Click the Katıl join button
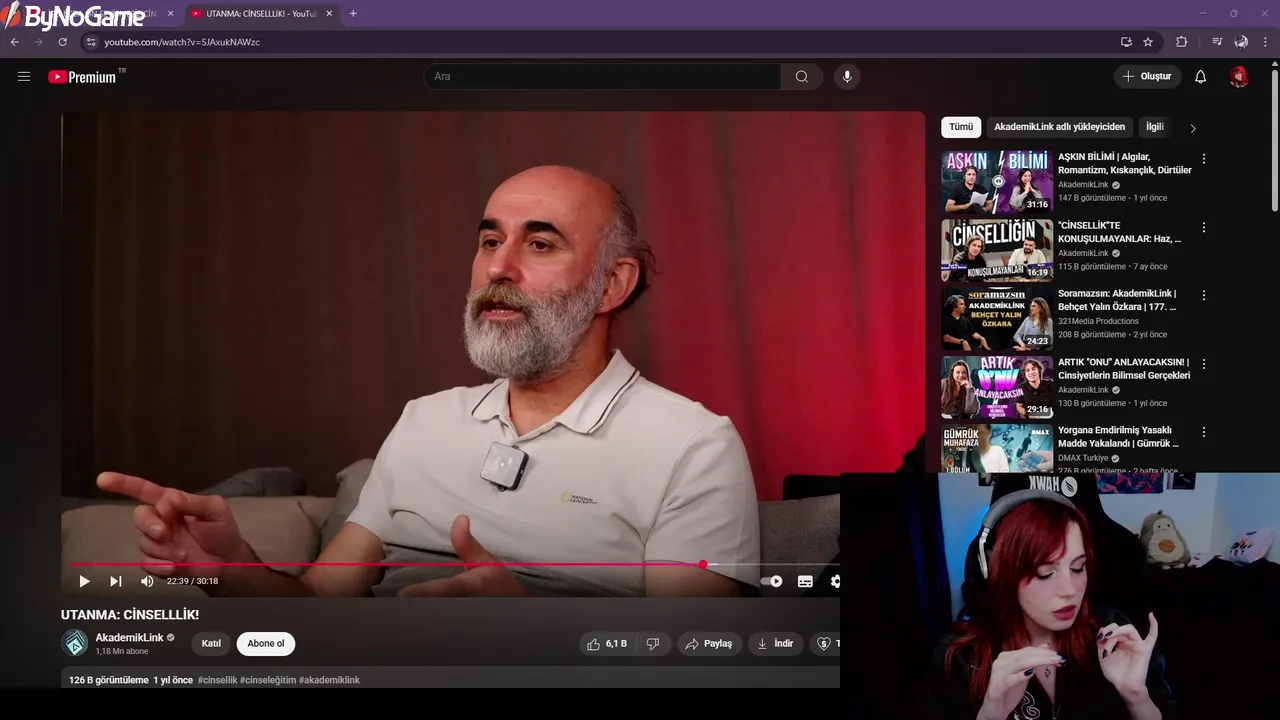 [211, 644]
